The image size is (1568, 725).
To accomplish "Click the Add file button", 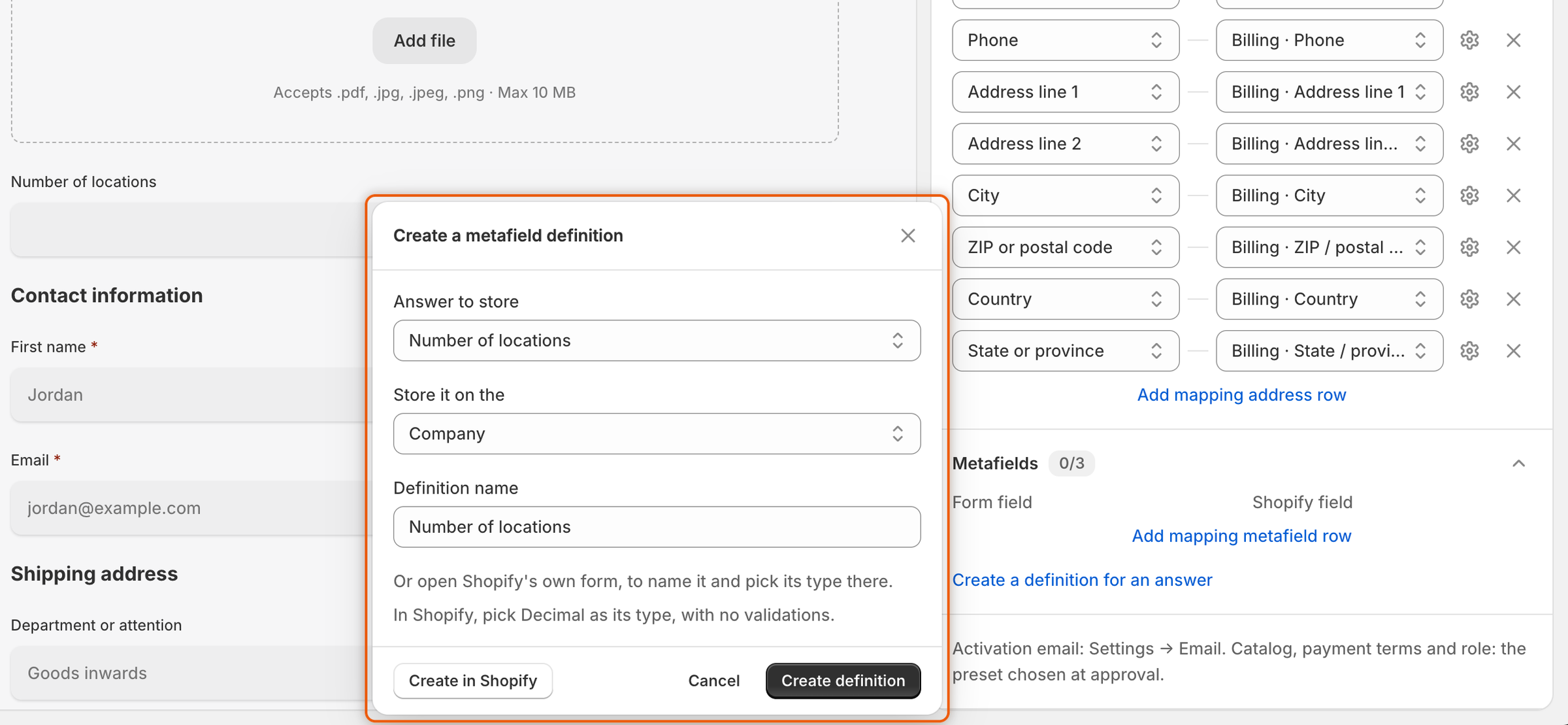I will click(424, 41).
